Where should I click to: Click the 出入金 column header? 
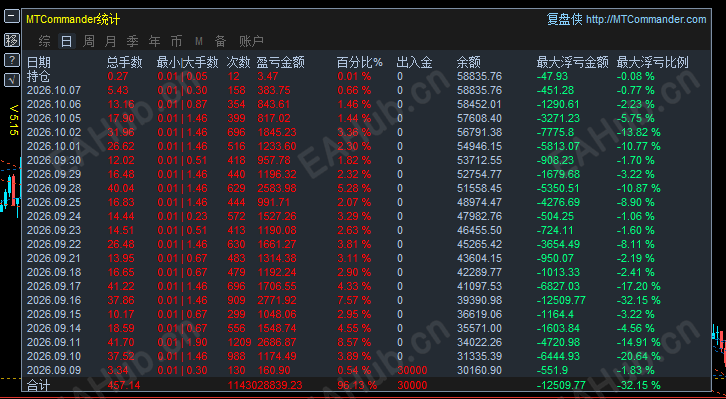414,62
